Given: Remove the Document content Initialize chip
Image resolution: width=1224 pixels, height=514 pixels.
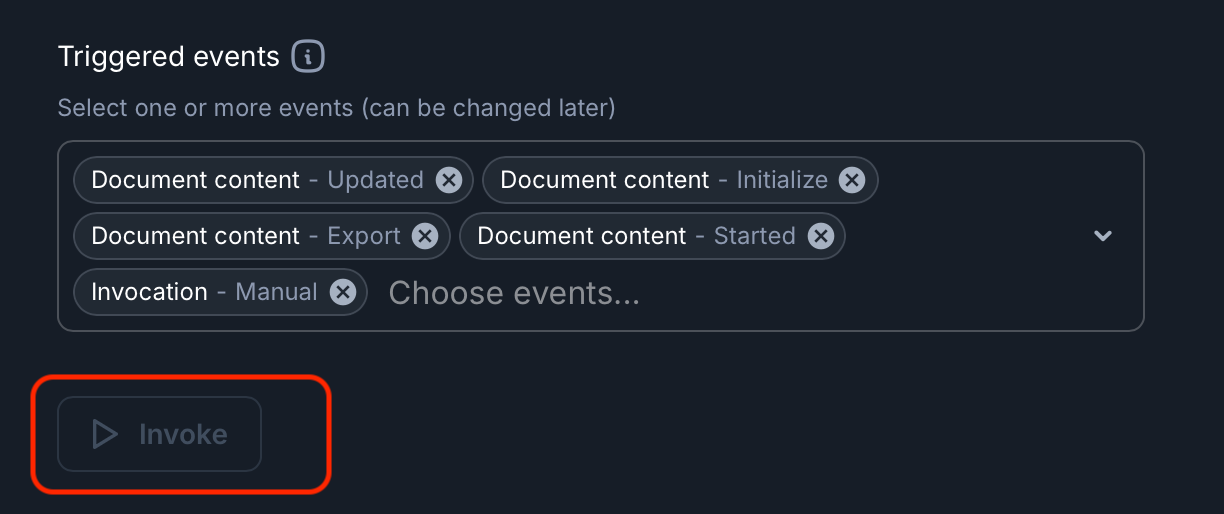Looking at the screenshot, I should (851, 180).
